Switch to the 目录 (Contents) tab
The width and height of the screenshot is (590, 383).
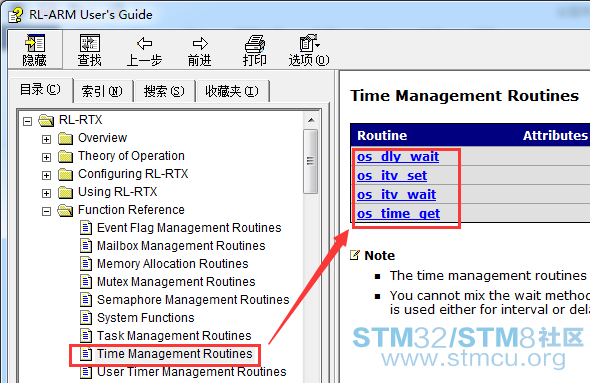40,90
